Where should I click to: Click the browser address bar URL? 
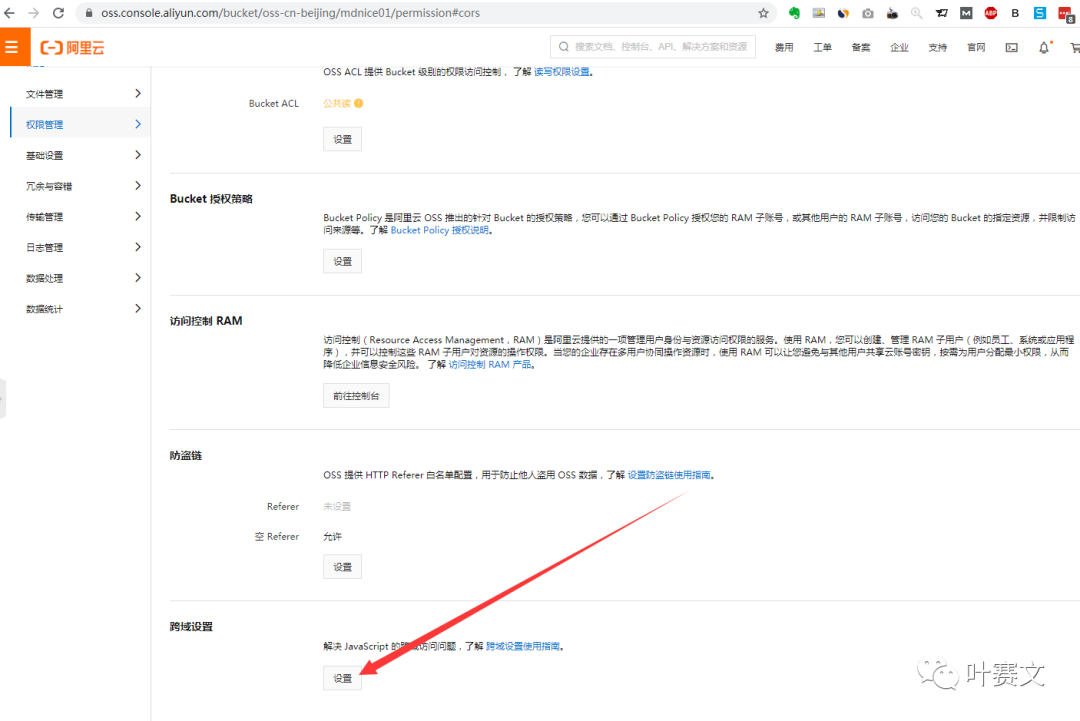pyautogui.click(x=290, y=13)
